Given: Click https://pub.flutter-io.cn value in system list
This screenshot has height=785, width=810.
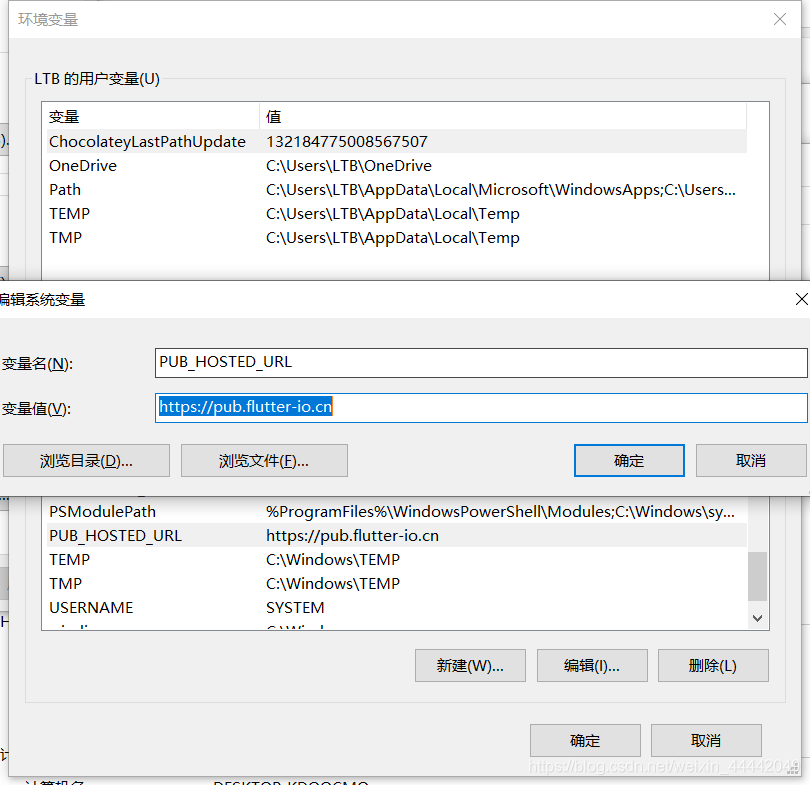Looking at the screenshot, I should [x=352, y=536].
